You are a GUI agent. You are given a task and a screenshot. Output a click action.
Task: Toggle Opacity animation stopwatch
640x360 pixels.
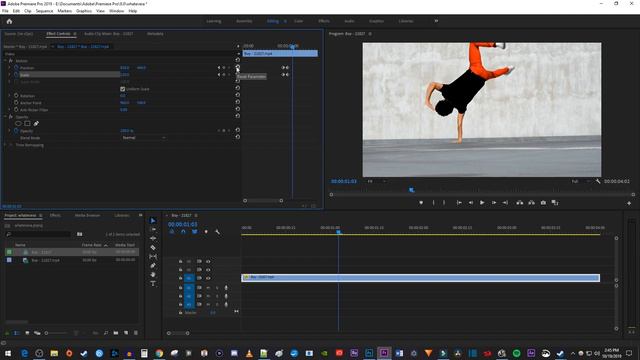16,131
